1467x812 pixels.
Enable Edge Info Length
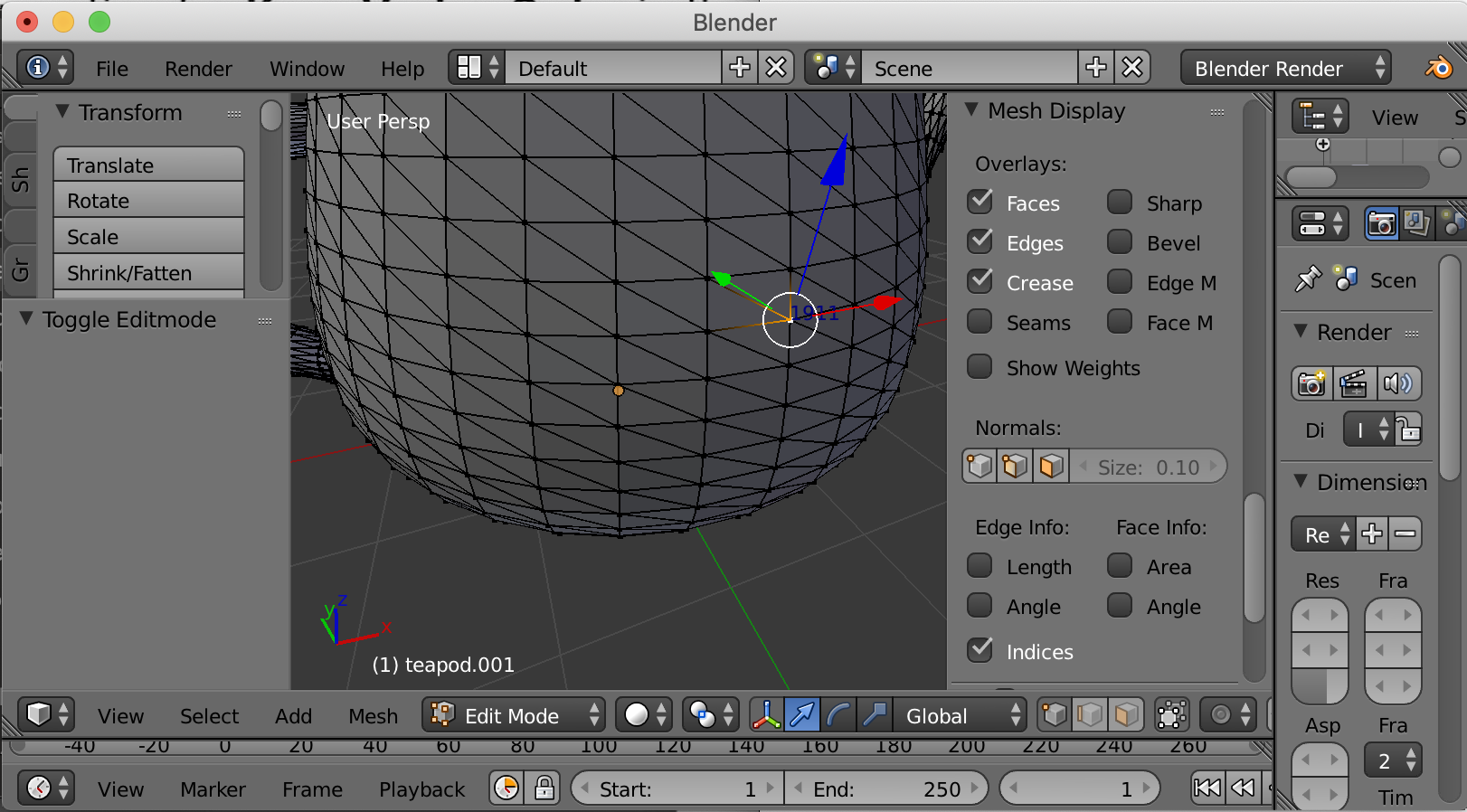[x=980, y=566]
